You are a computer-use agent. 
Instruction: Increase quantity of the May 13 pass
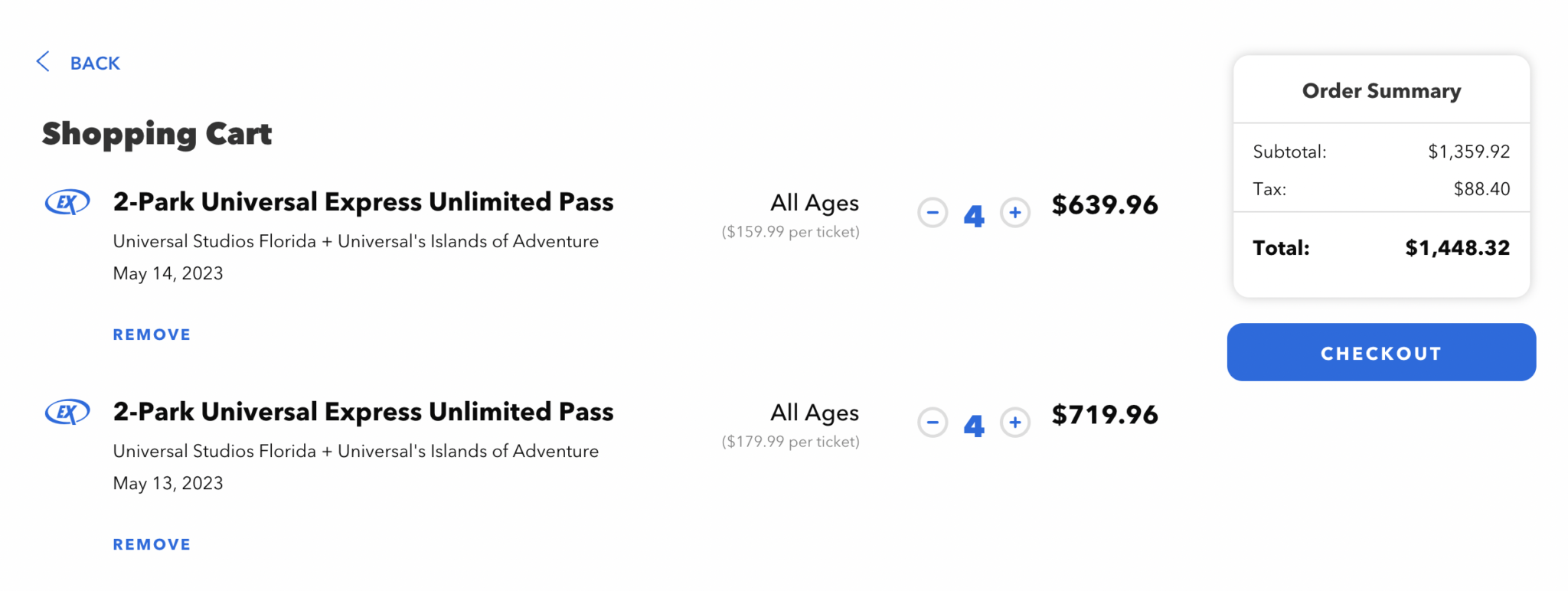tap(1014, 423)
